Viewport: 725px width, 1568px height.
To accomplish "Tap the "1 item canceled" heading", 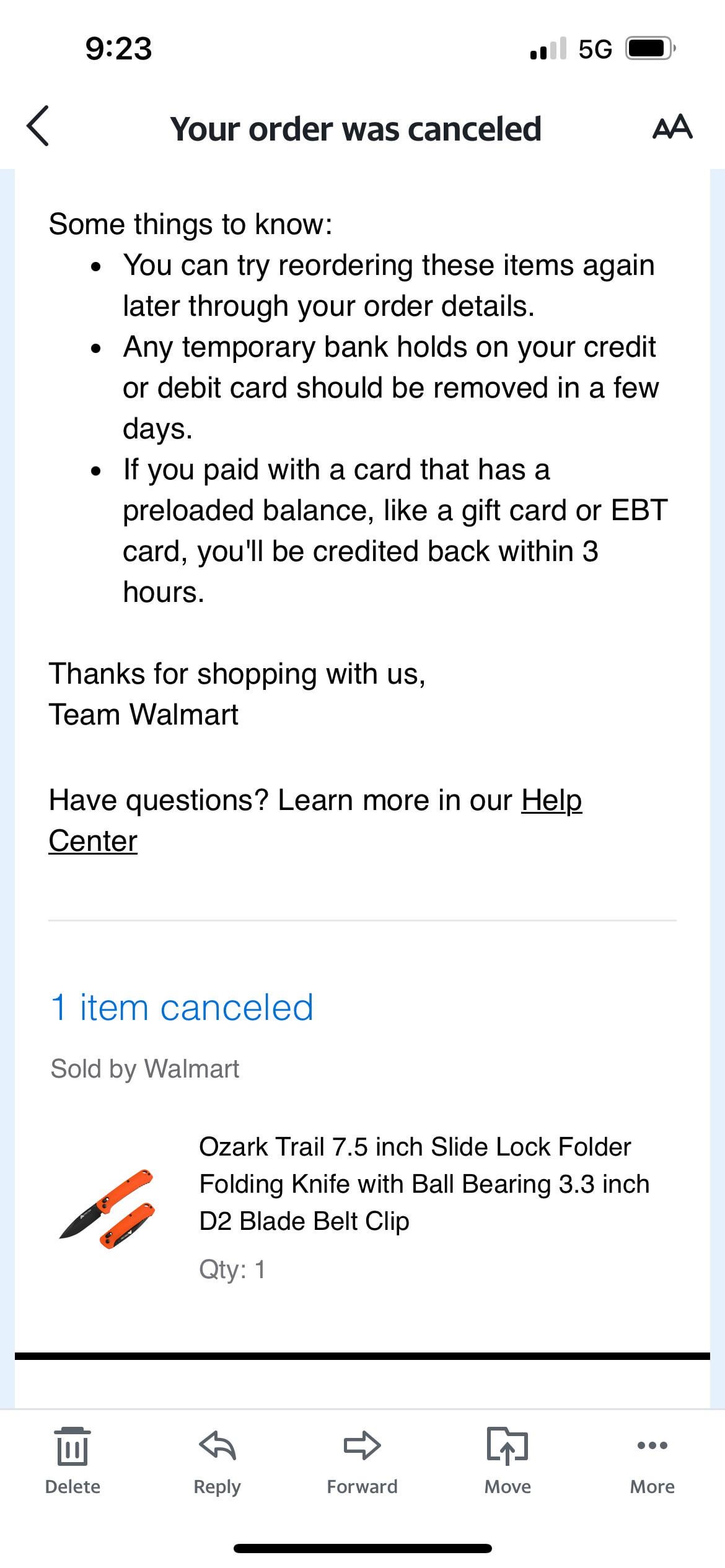I will point(182,1008).
